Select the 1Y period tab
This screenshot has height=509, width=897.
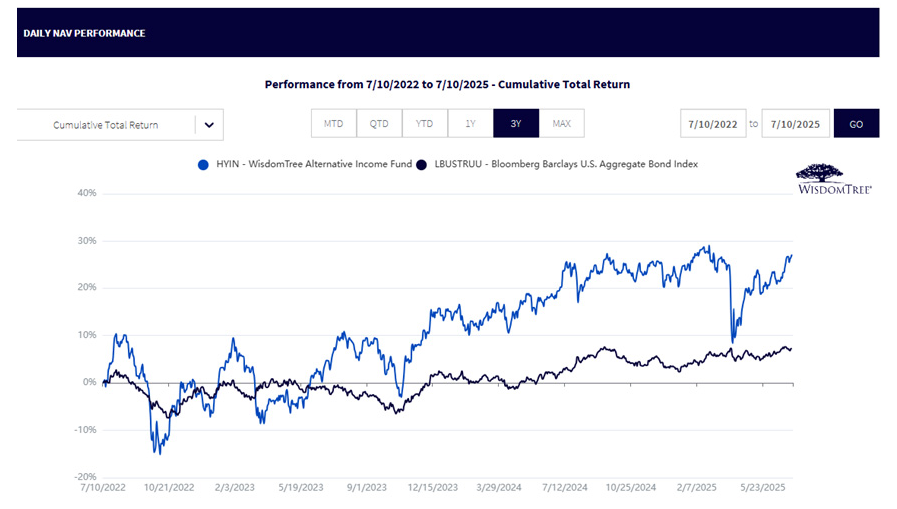(x=470, y=124)
